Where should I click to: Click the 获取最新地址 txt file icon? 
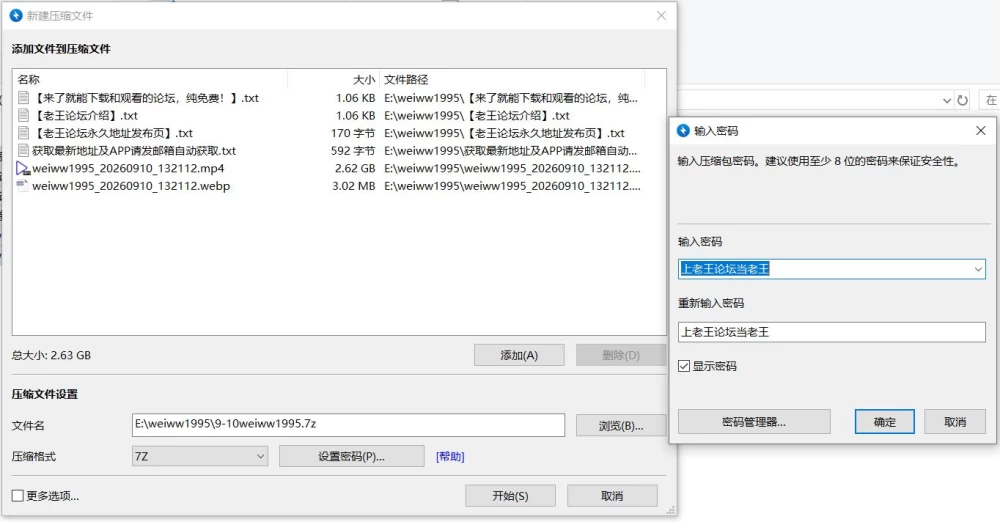tap(24, 151)
